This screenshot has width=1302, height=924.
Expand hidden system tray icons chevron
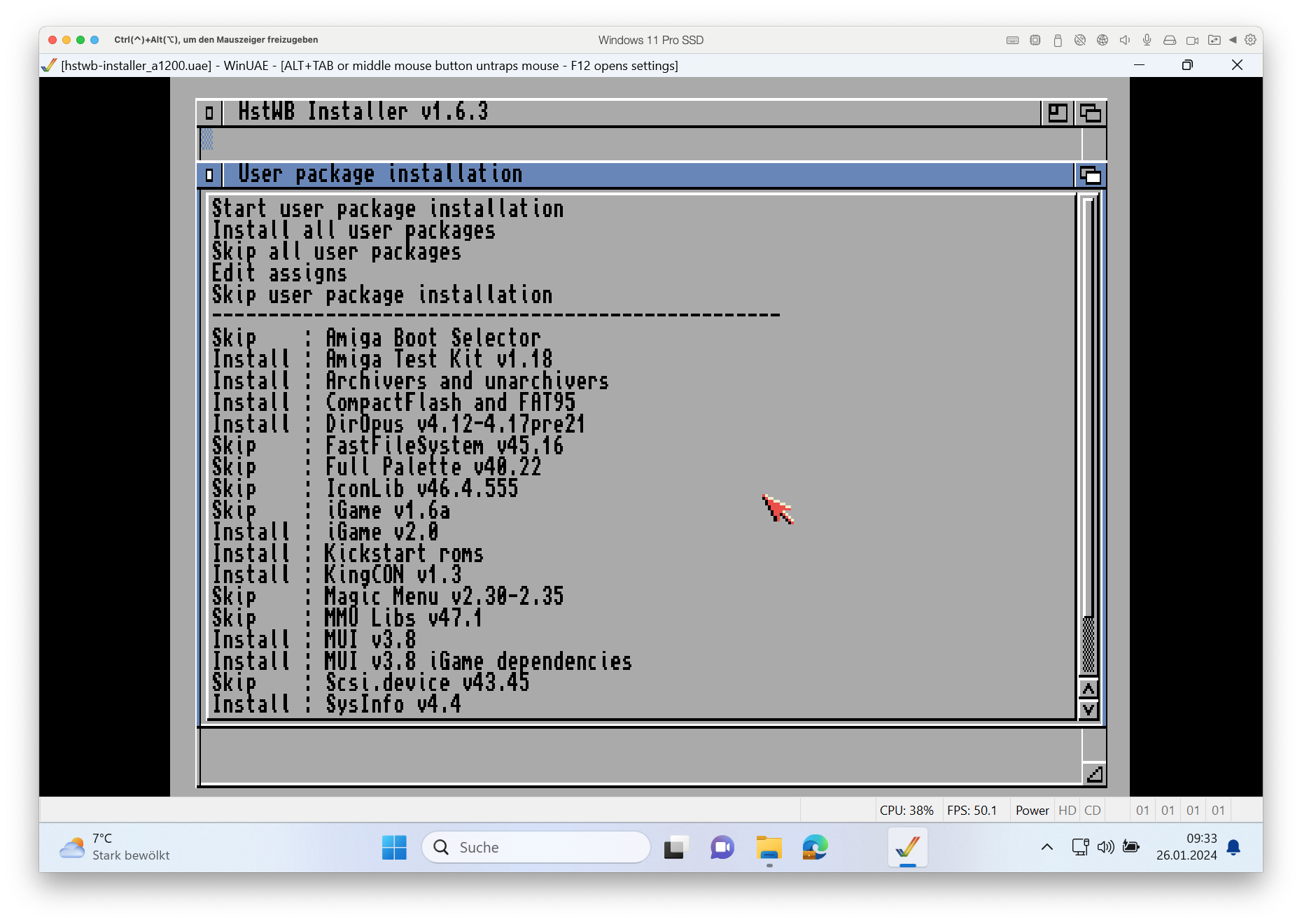pyautogui.click(x=1046, y=848)
